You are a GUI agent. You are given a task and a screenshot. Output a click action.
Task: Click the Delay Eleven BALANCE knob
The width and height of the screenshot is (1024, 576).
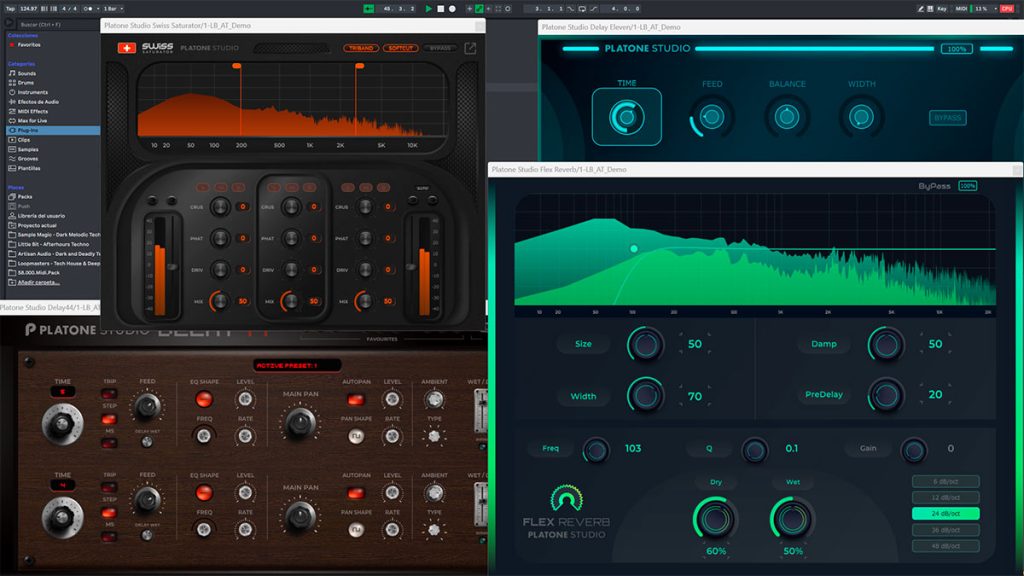pyautogui.click(x=787, y=118)
